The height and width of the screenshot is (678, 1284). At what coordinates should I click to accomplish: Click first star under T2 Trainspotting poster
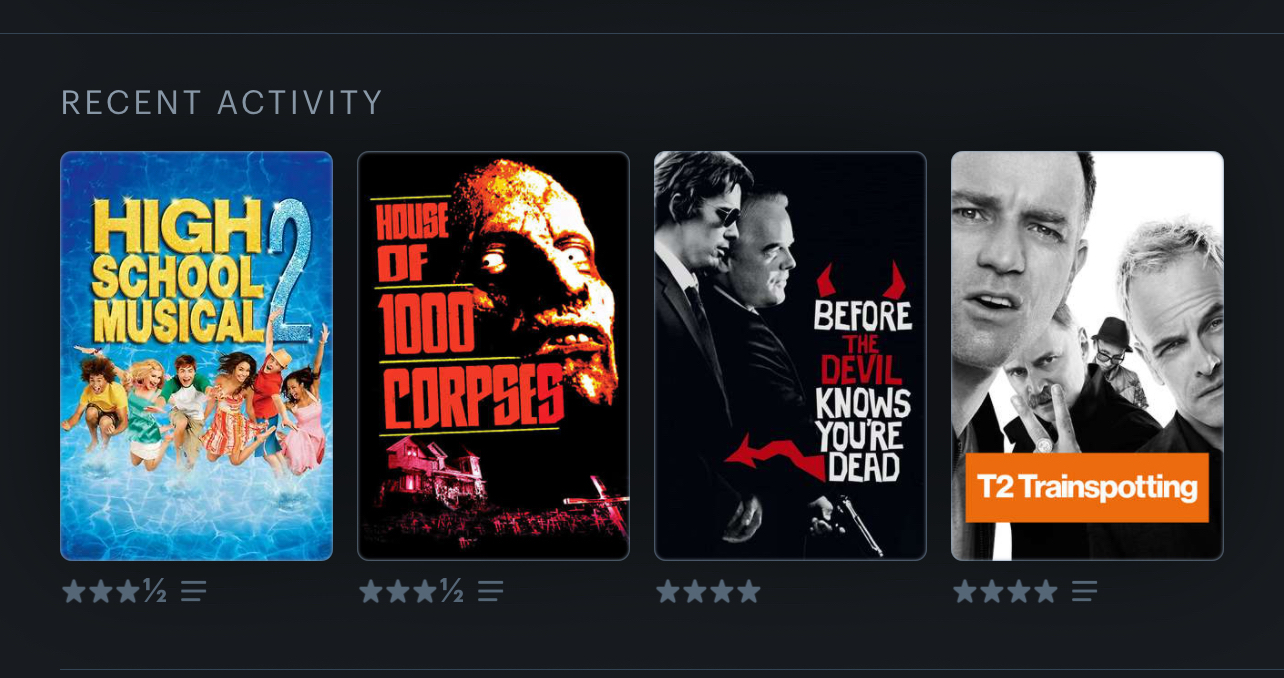965,591
